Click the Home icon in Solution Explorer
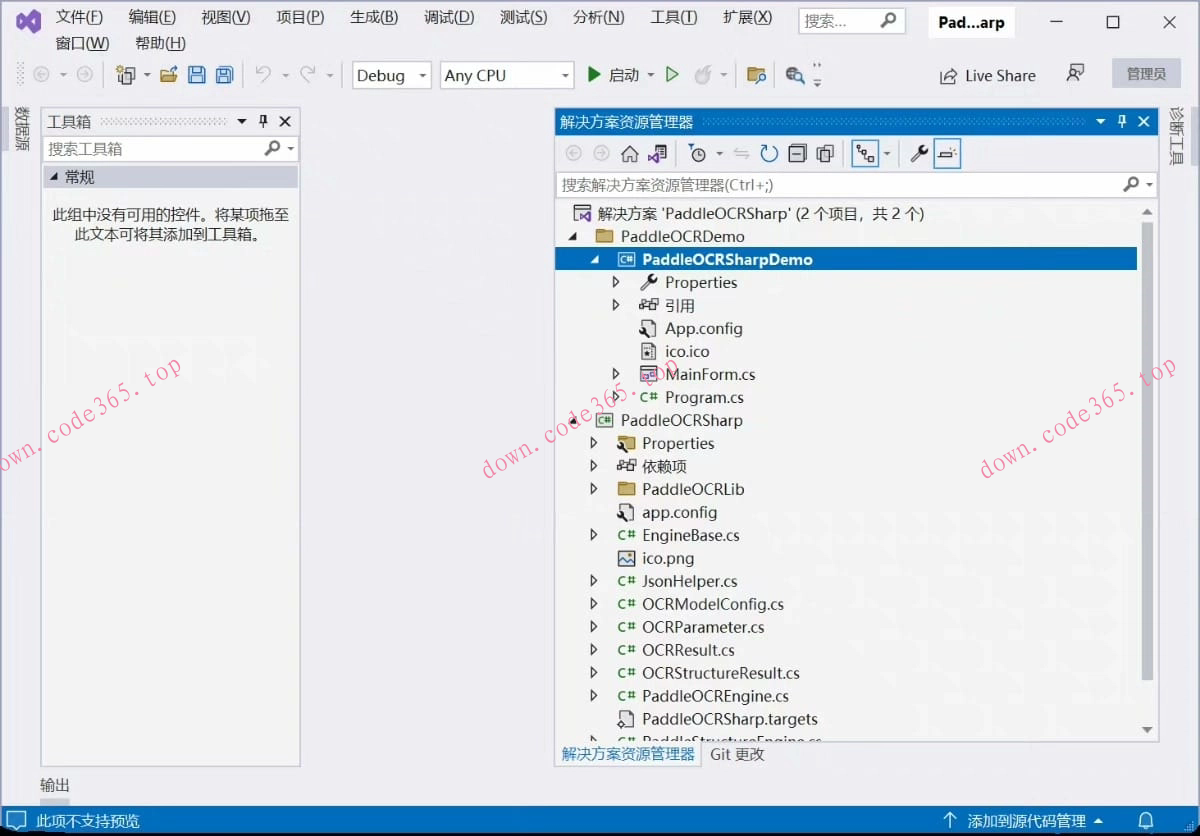Viewport: 1200px width, 836px height. 629,154
